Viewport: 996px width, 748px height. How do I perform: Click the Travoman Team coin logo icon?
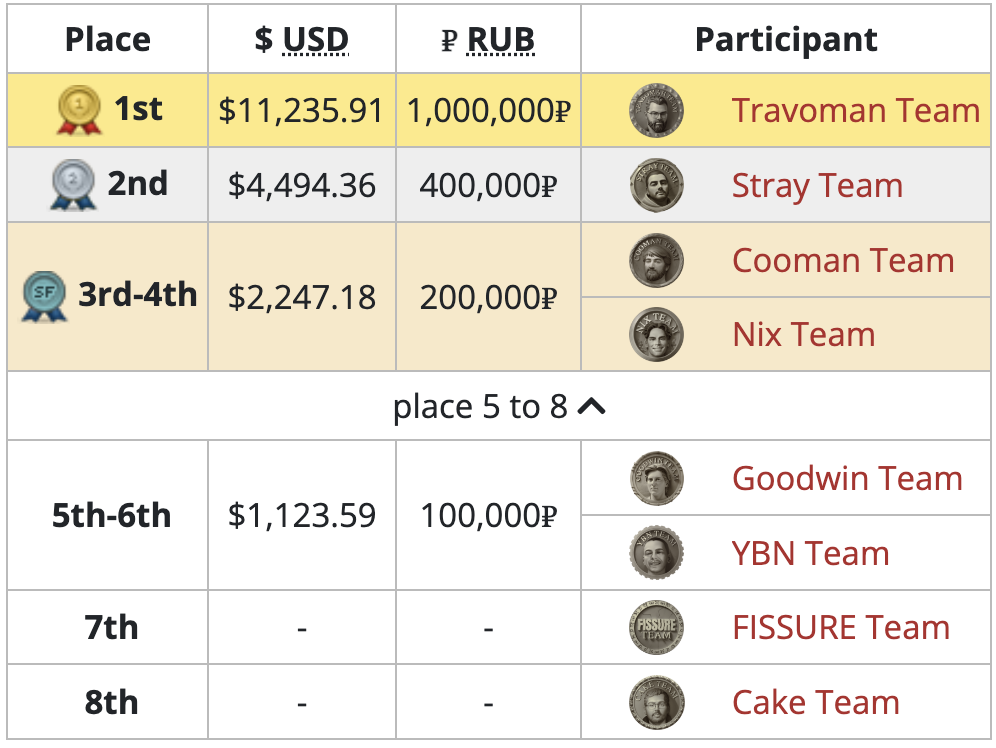tap(656, 111)
